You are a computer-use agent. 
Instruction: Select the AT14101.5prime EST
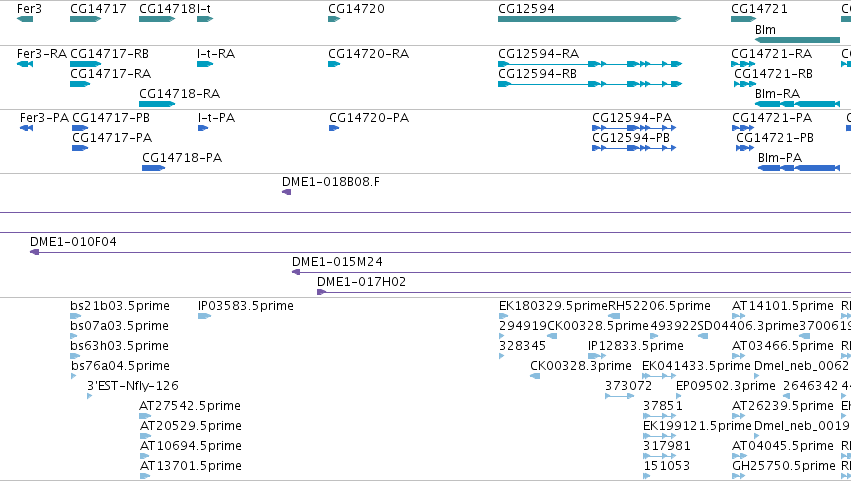click(739, 316)
